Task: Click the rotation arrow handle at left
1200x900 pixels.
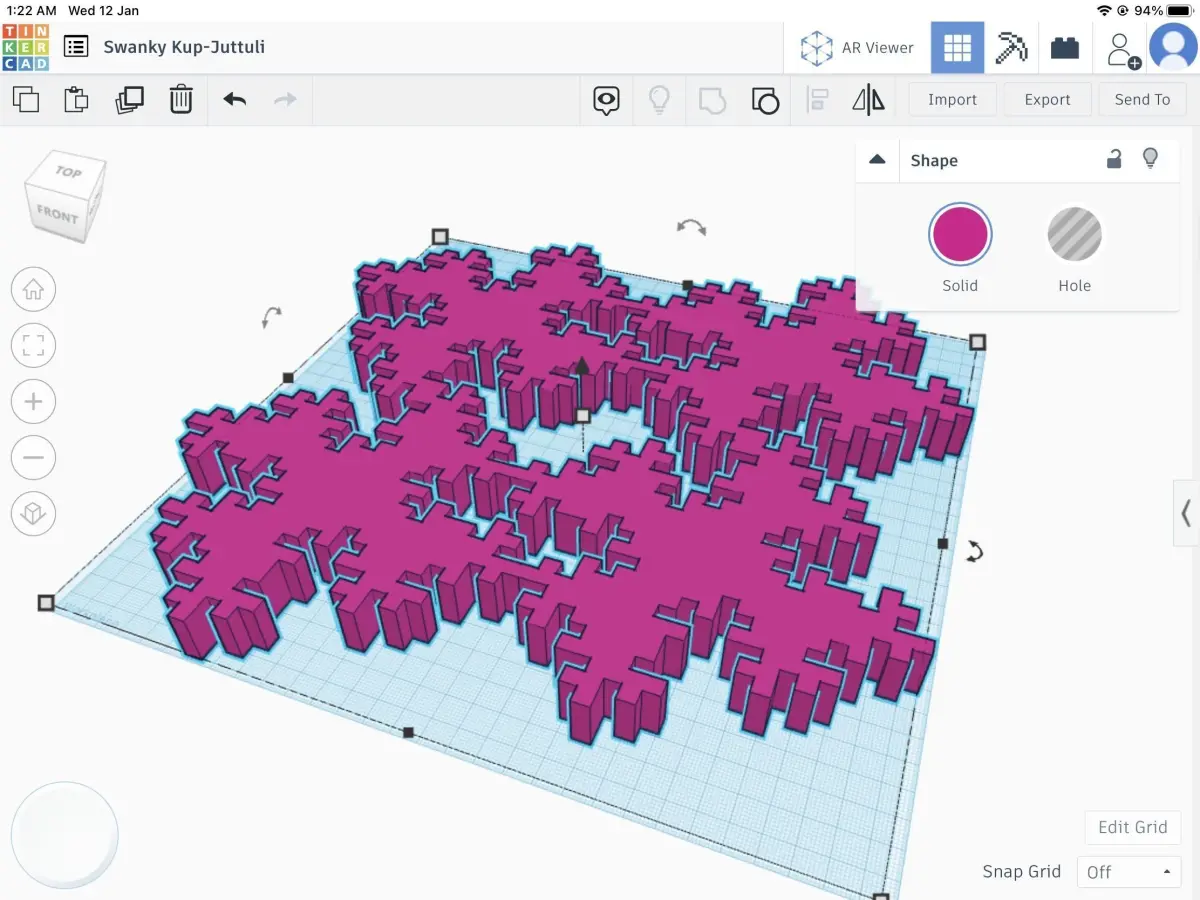Action: coord(271,318)
